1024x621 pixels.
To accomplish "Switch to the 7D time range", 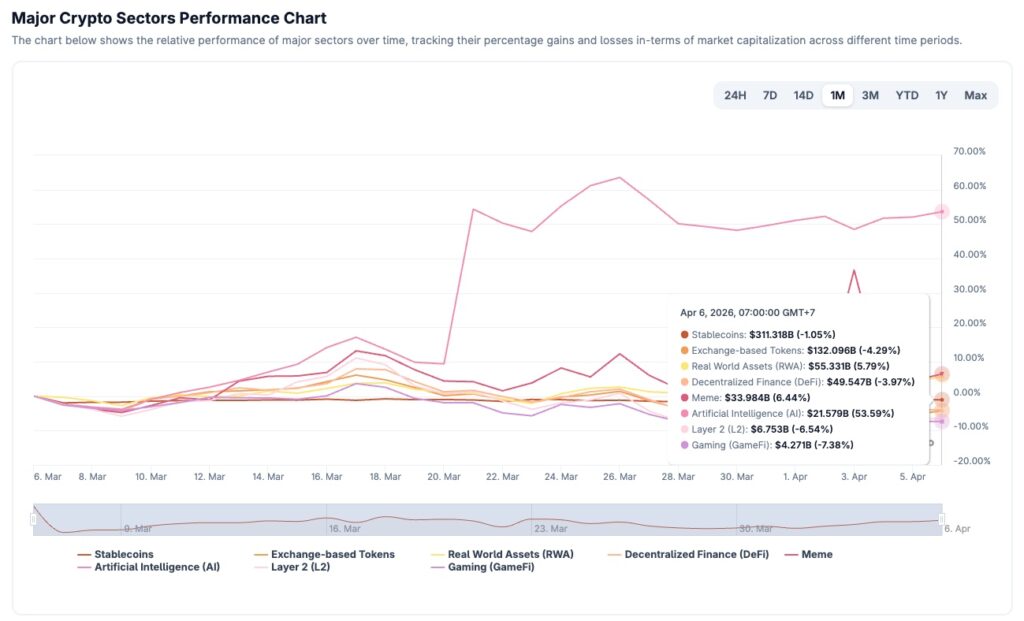I will click(x=770, y=95).
